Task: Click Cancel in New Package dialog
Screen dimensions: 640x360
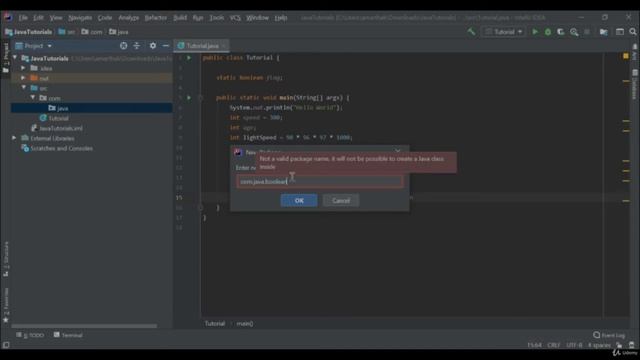Action: click(x=341, y=200)
